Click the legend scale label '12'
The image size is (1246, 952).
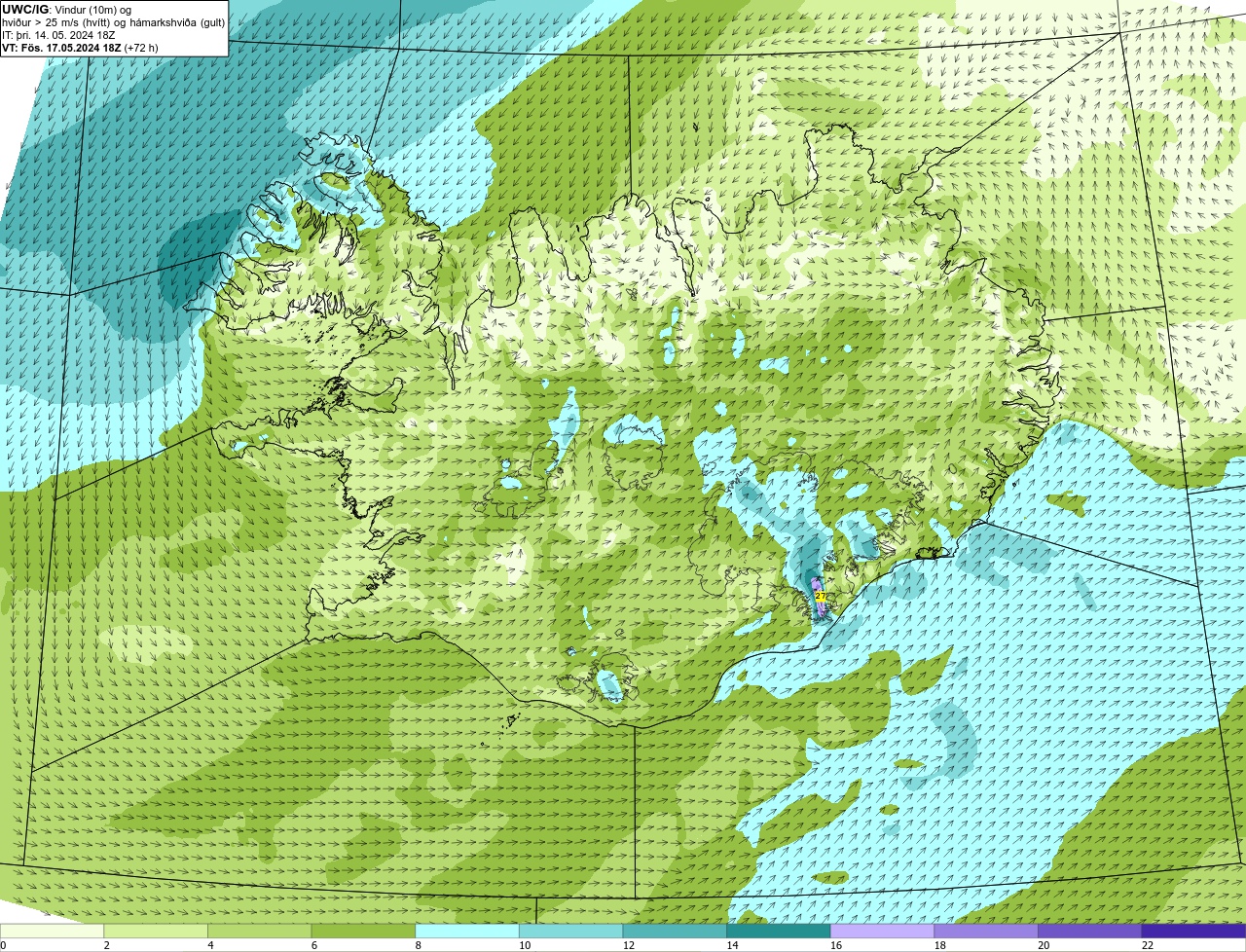[629, 945]
